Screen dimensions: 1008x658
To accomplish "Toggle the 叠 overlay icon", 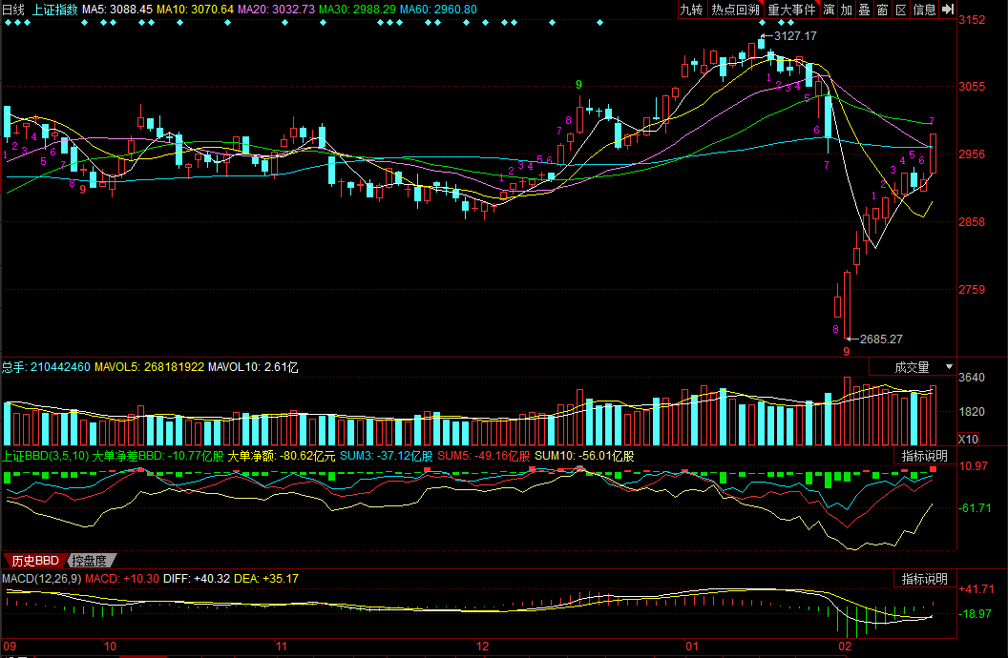I will [x=864, y=9].
